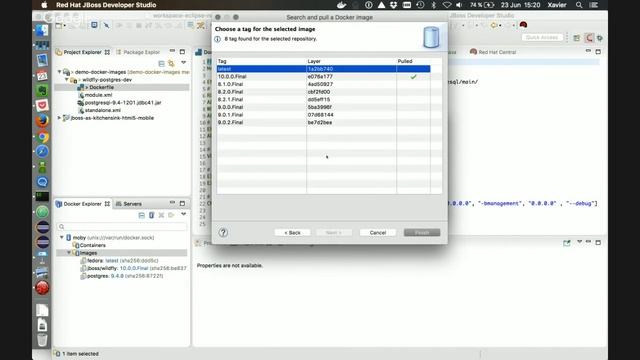Collapse the demo-docker-images project
The image size is (640, 360).
pos(60,72)
